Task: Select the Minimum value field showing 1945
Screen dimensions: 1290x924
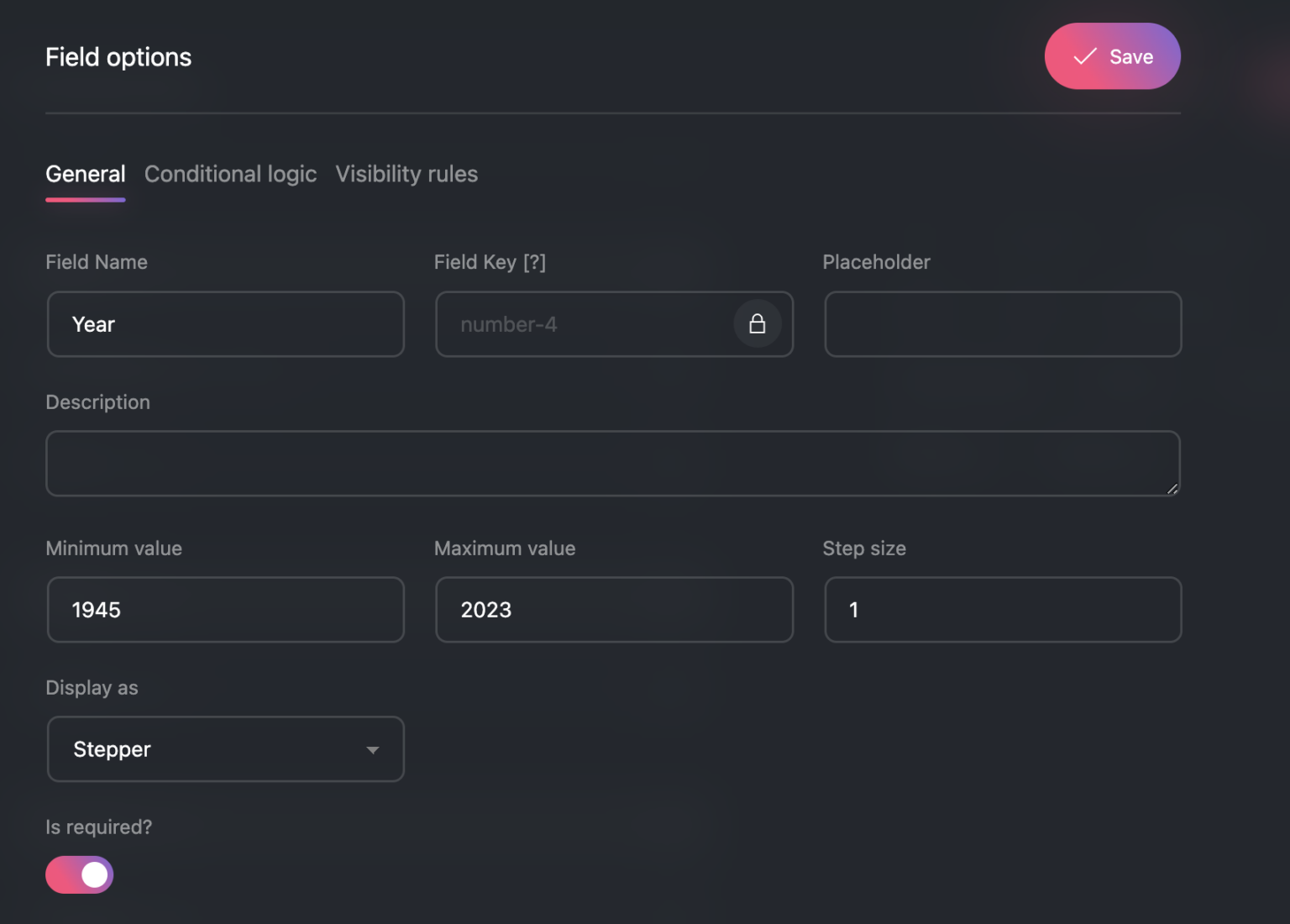Action: [225, 610]
